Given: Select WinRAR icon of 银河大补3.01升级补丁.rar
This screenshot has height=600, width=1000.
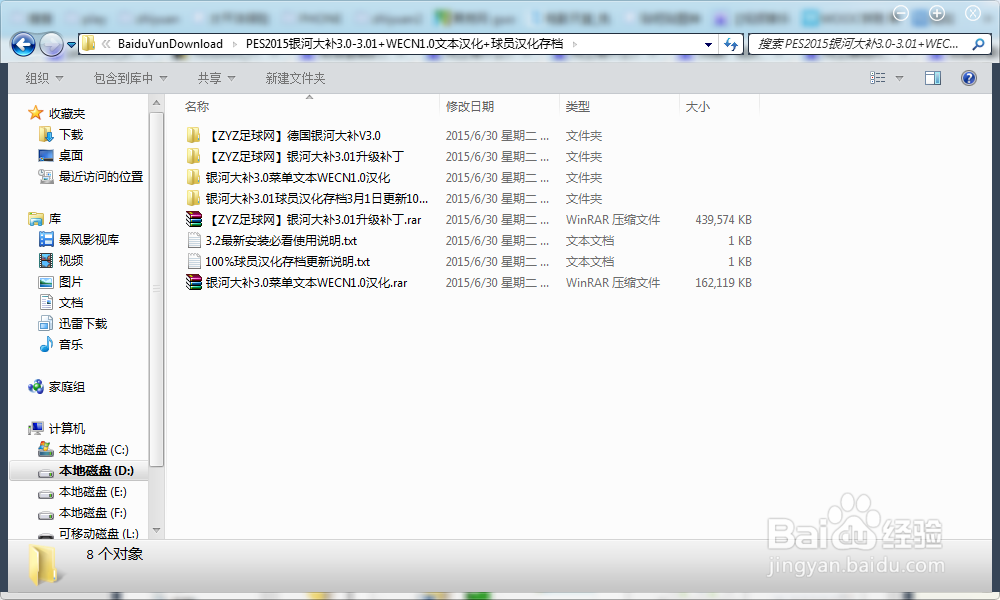Looking at the screenshot, I should click(x=193, y=219).
